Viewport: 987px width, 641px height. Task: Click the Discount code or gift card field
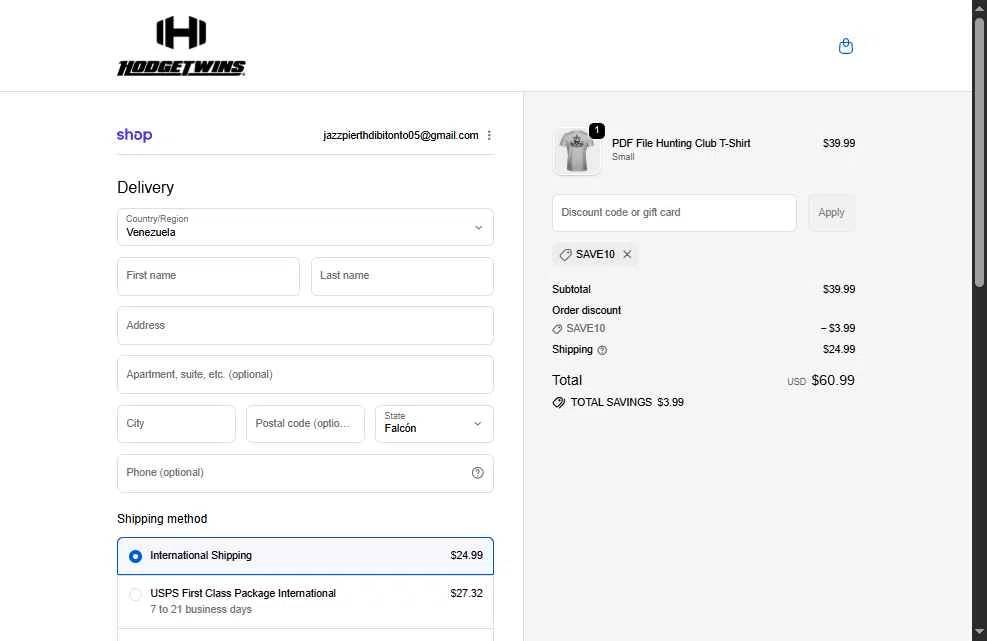[x=674, y=213]
